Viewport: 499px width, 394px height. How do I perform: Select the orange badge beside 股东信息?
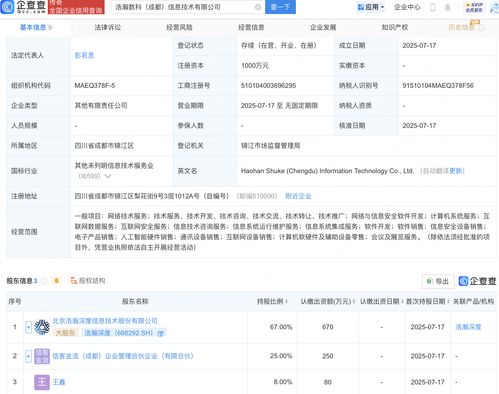(x=56, y=281)
